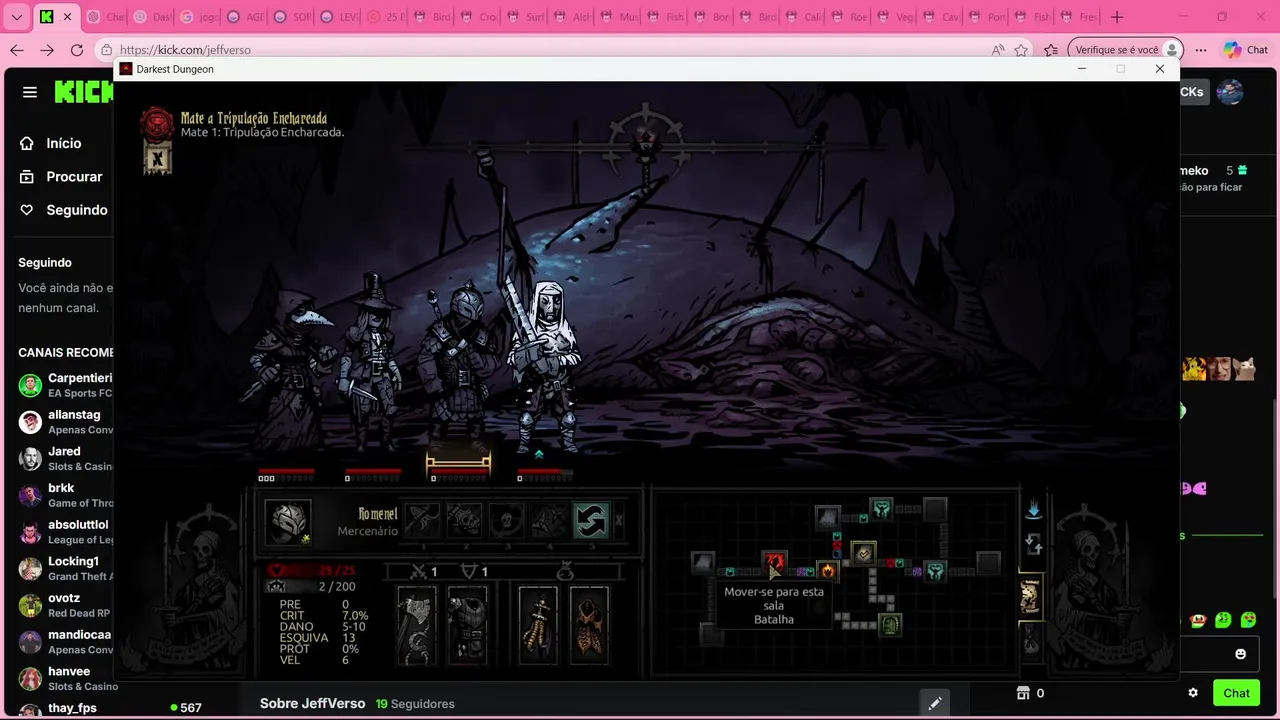Open Romenel's weapon equipment slot
The image size is (1280, 720).
[x=416, y=626]
